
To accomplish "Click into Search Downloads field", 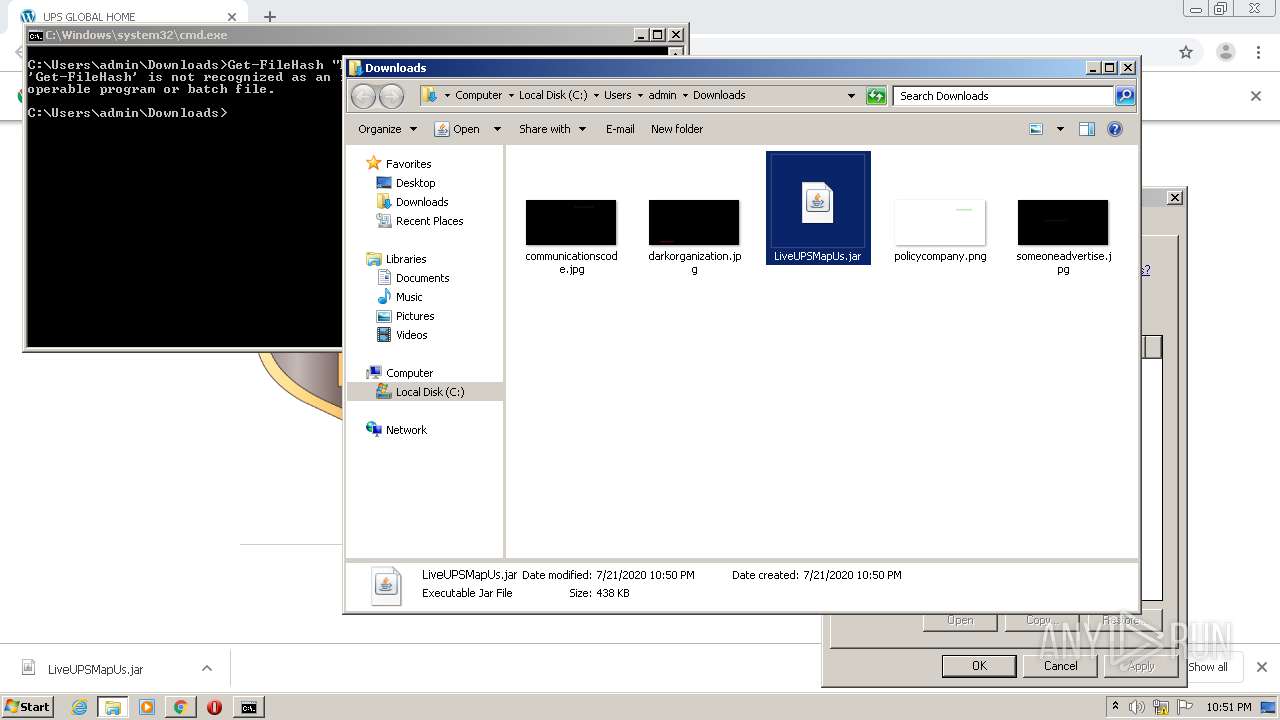I will [1003, 96].
